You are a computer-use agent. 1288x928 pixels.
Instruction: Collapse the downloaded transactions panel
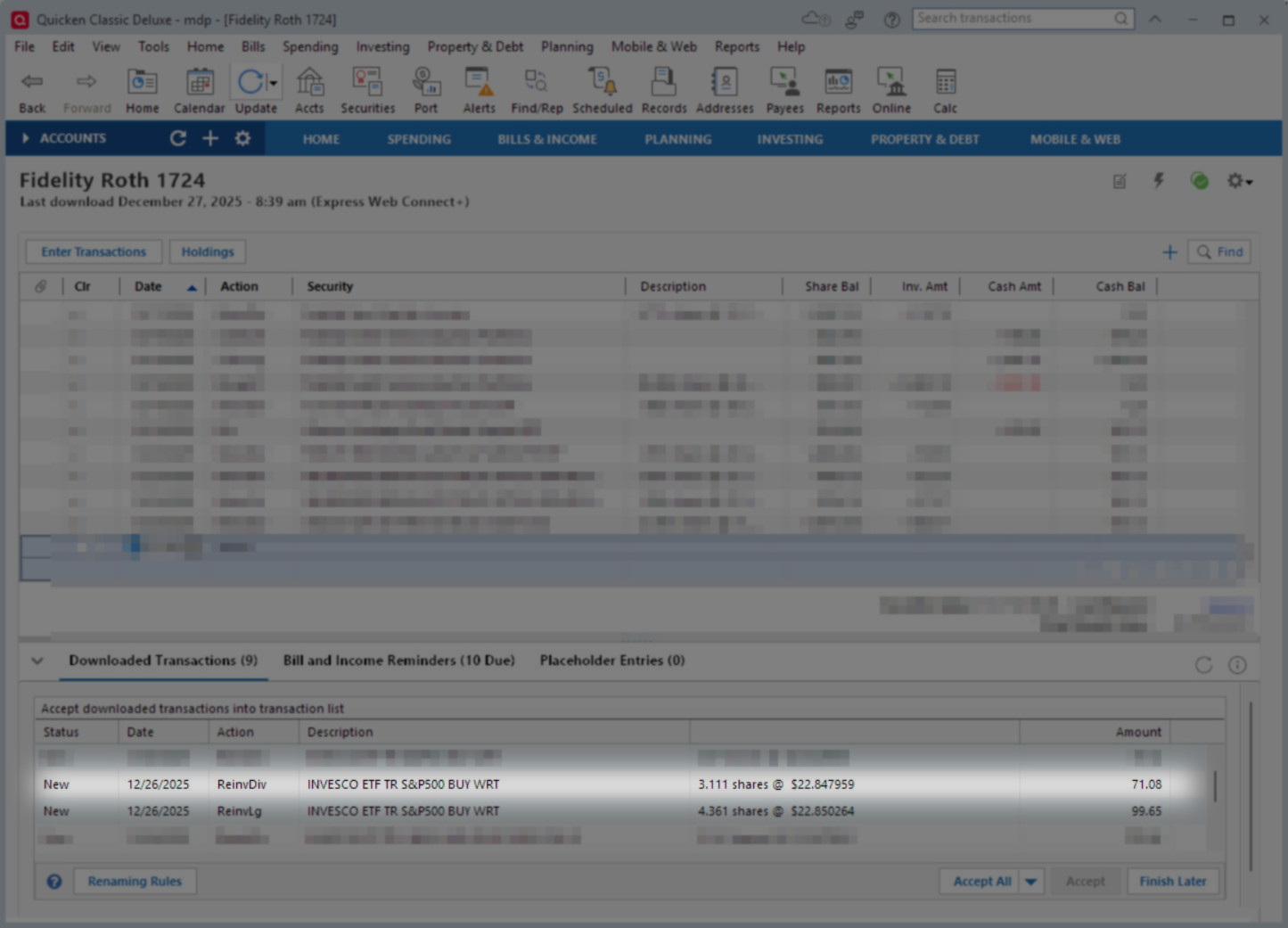(x=37, y=661)
